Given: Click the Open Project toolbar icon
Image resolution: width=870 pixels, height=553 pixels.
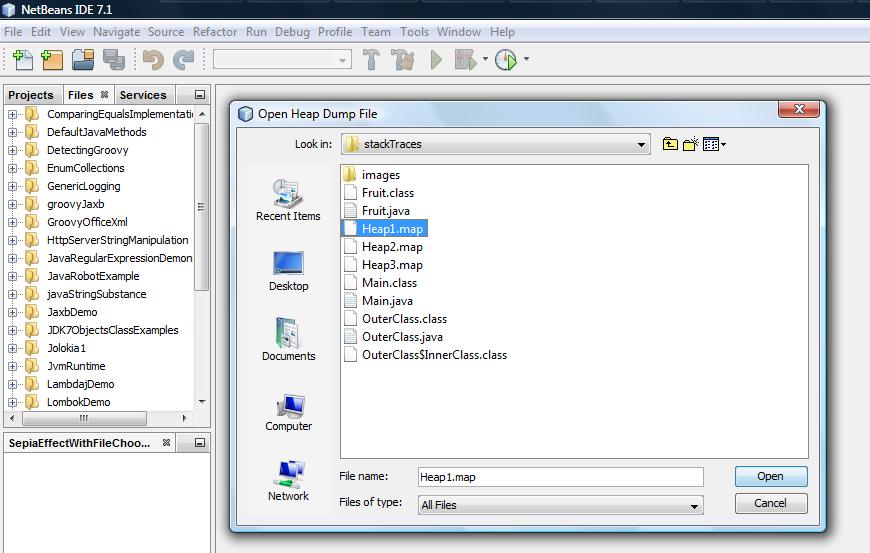Looking at the screenshot, I should (83, 59).
